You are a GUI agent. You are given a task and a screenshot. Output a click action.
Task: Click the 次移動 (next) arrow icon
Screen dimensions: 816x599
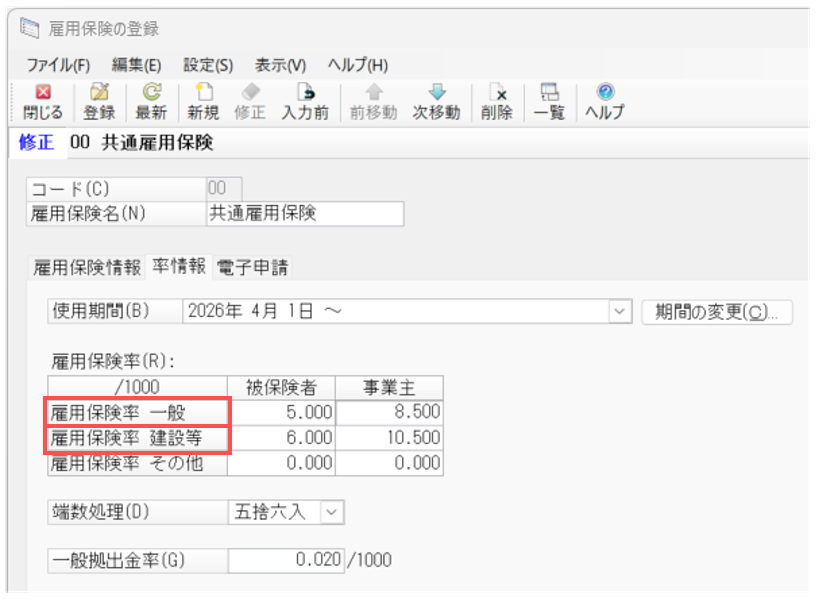(x=436, y=102)
